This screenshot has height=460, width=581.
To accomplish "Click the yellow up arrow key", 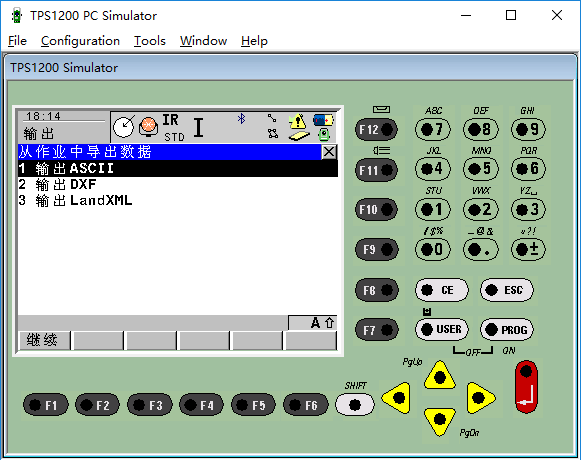I will click(440, 375).
